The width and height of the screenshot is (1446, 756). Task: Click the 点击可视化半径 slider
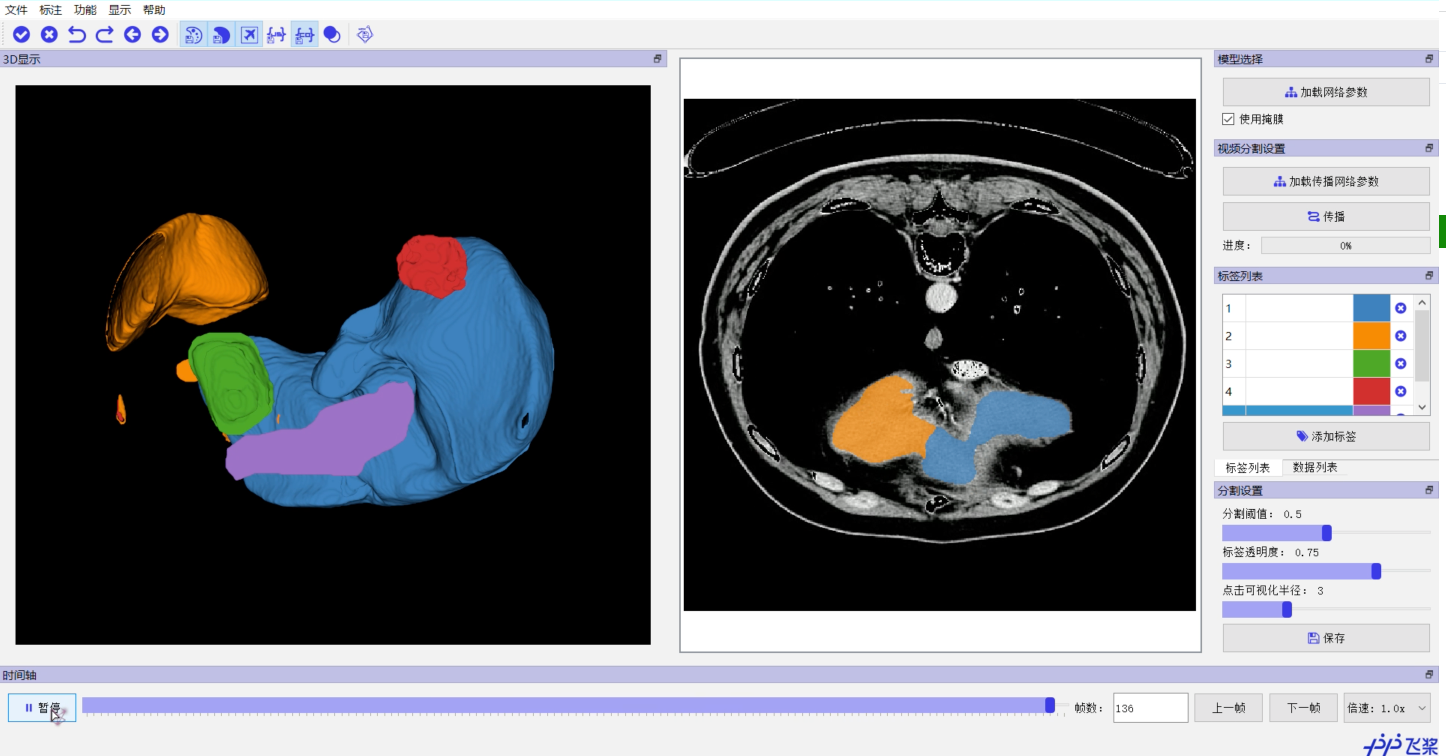tap(1326, 609)
